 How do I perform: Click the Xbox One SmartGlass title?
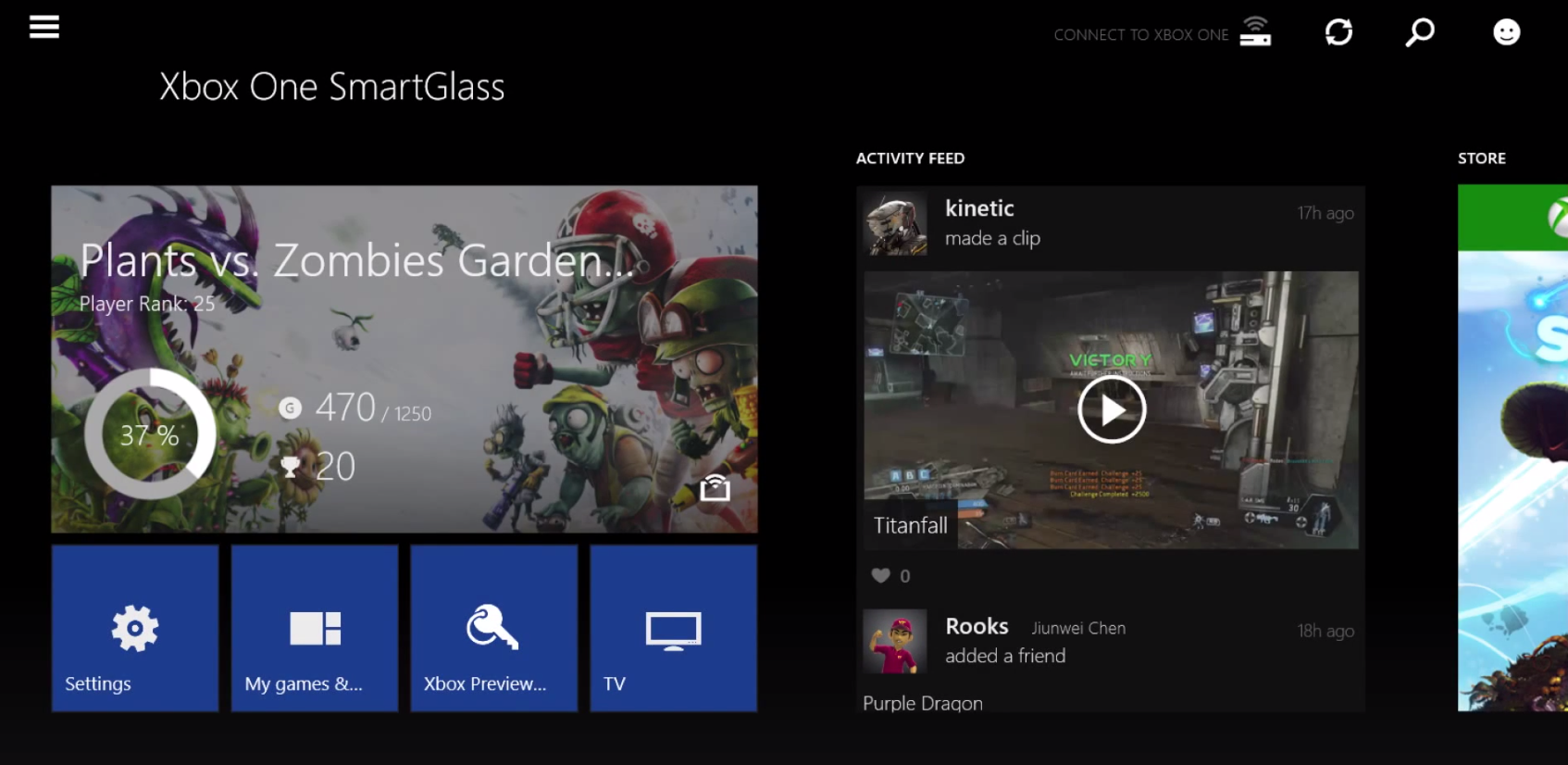pos(332,87)
